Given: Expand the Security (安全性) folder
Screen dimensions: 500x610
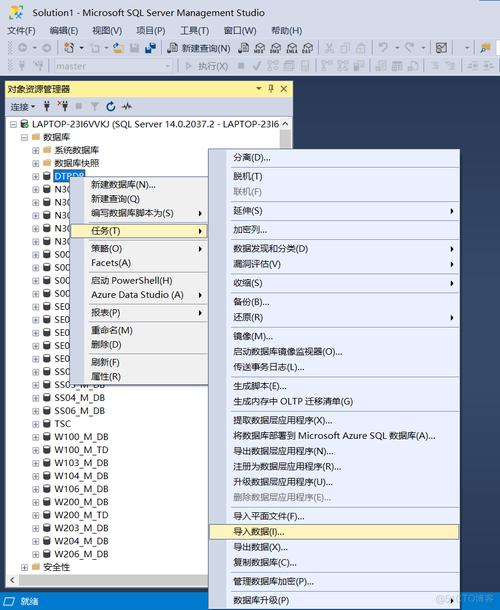Looking at the screenshot, I should [x=25, y=568].
